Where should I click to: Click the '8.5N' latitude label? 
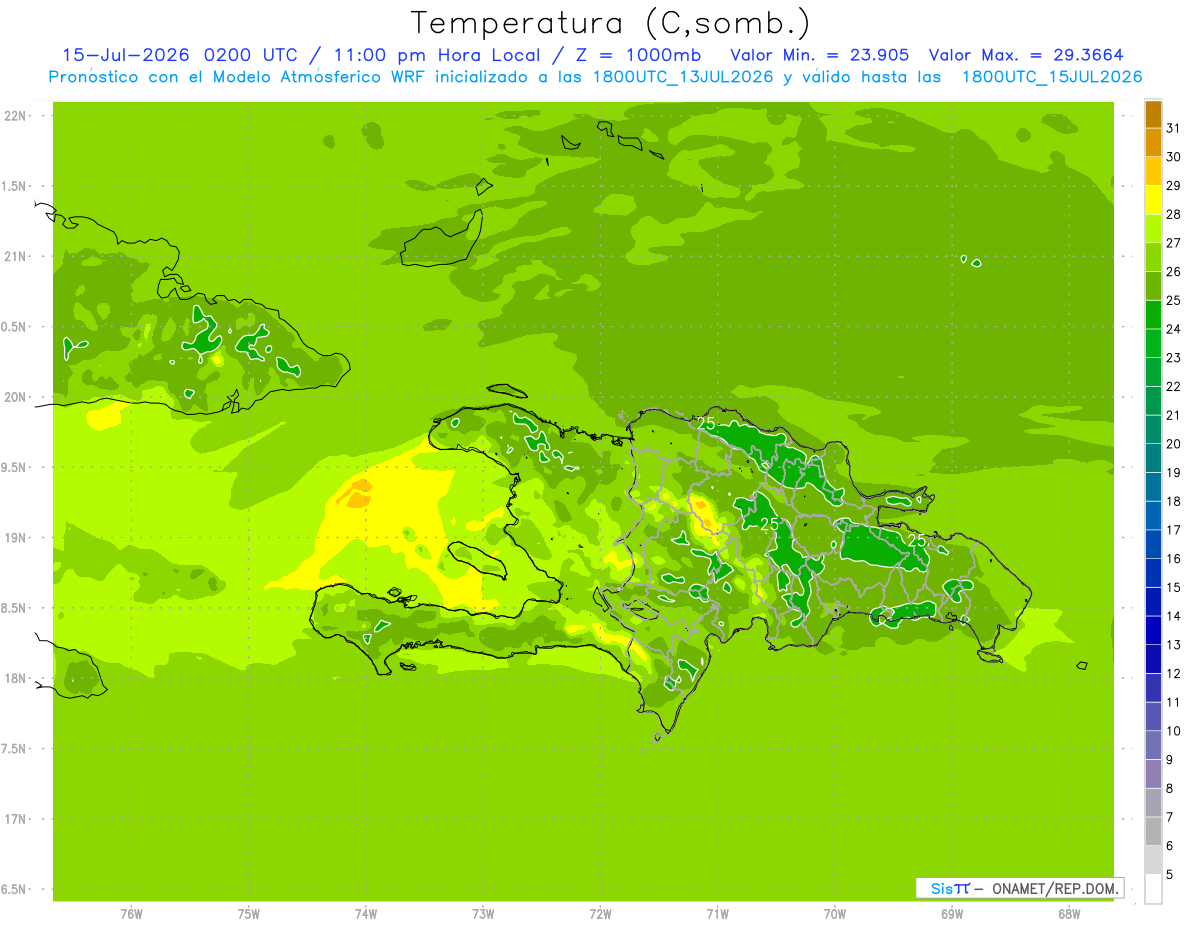pyautogui.click(x=13, y=608)
